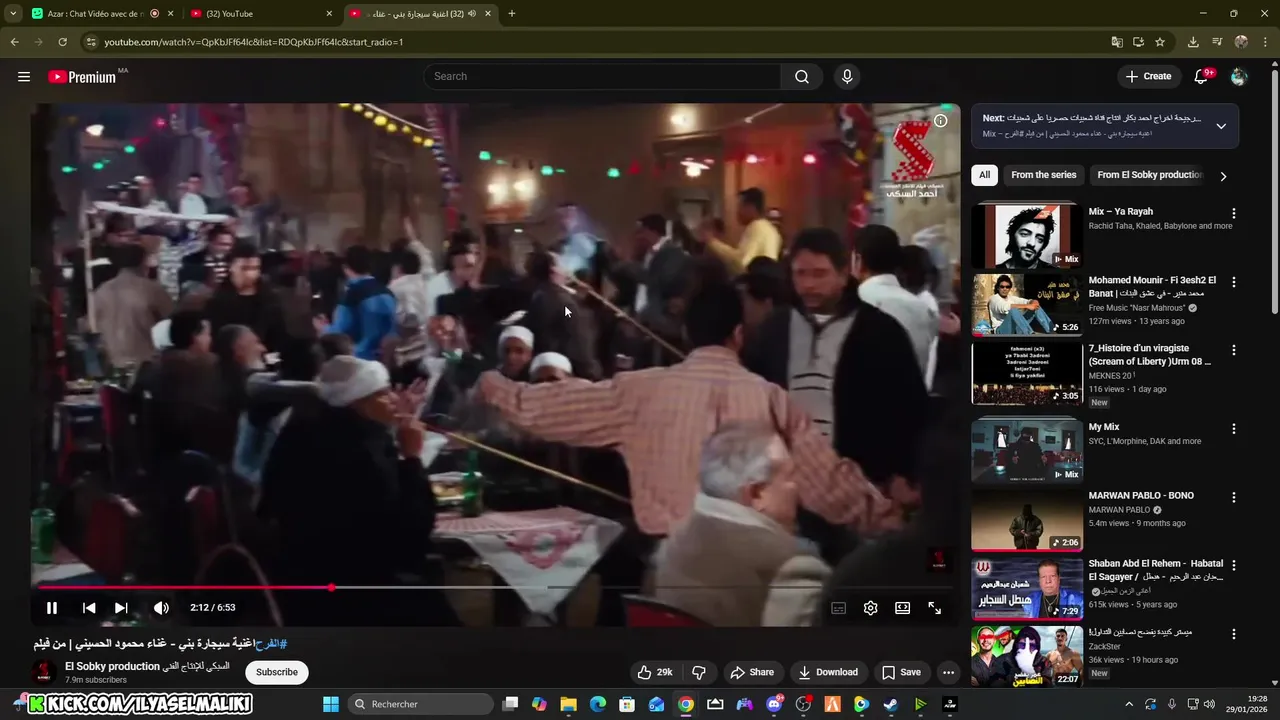Open options for the ZackSter video
This screenshot has width=1280, height=720.
coord(1234,633)
